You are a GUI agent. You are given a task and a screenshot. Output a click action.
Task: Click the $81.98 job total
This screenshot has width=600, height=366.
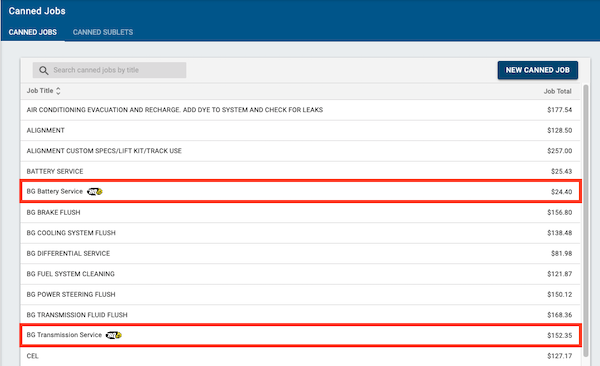(561, 253)
